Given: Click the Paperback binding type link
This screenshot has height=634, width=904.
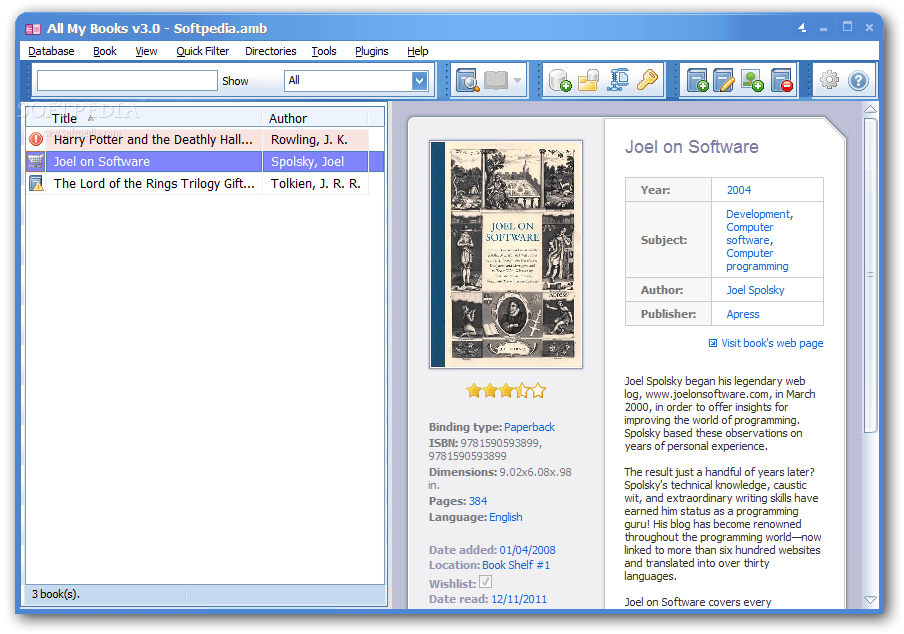Looking at the screenshot, I should pos(529,427).
